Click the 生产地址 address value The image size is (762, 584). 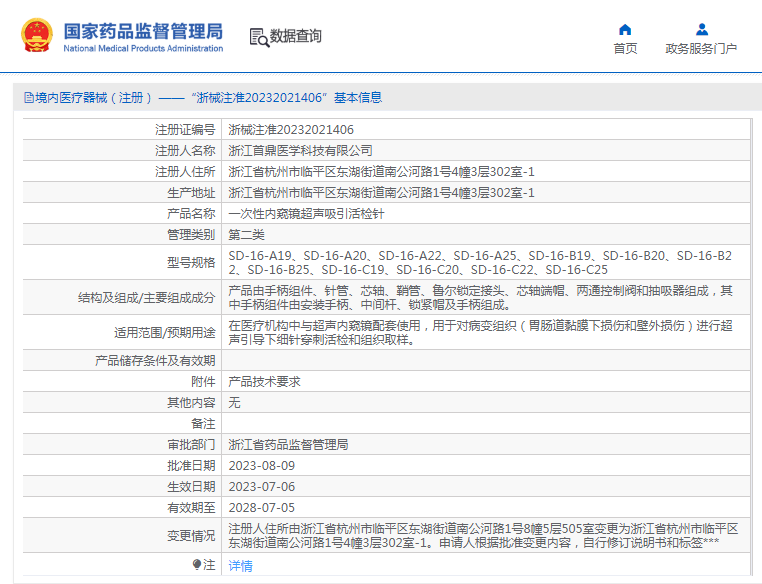point(381,193)
